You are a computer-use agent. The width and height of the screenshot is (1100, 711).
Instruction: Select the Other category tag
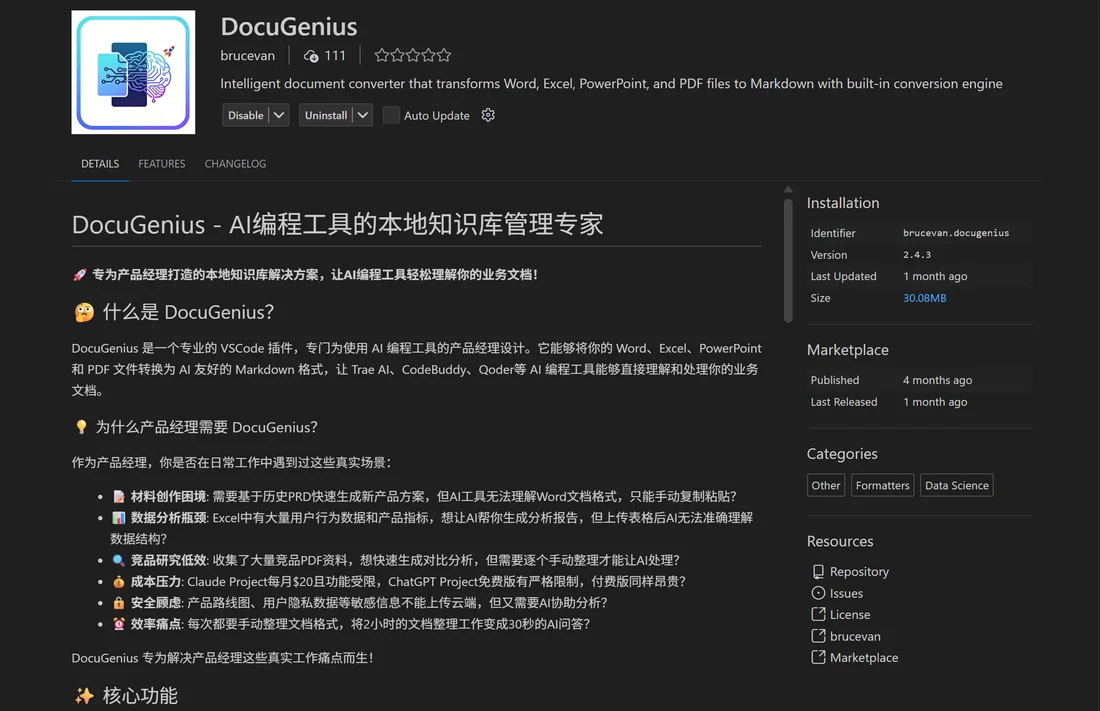(826, 485)
